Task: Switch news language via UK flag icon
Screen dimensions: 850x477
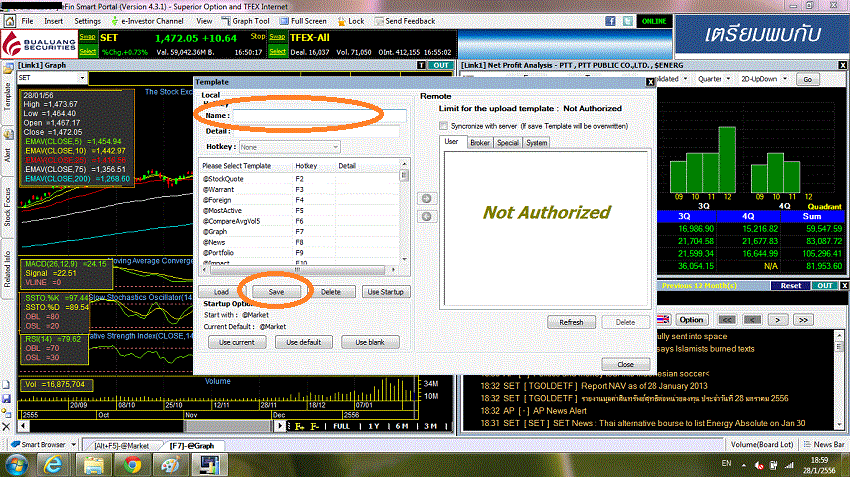Action: tap(663, 320)
